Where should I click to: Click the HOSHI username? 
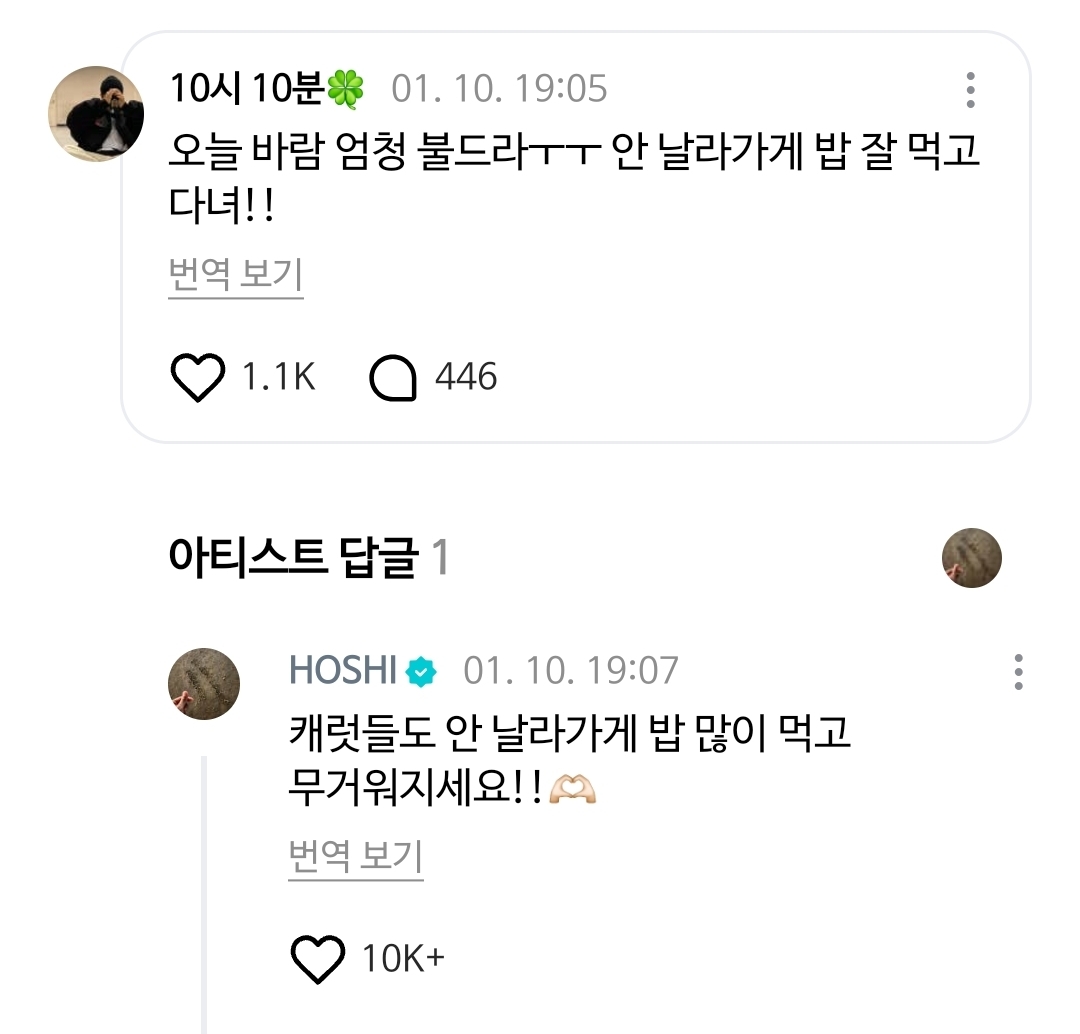pos(343,671)
